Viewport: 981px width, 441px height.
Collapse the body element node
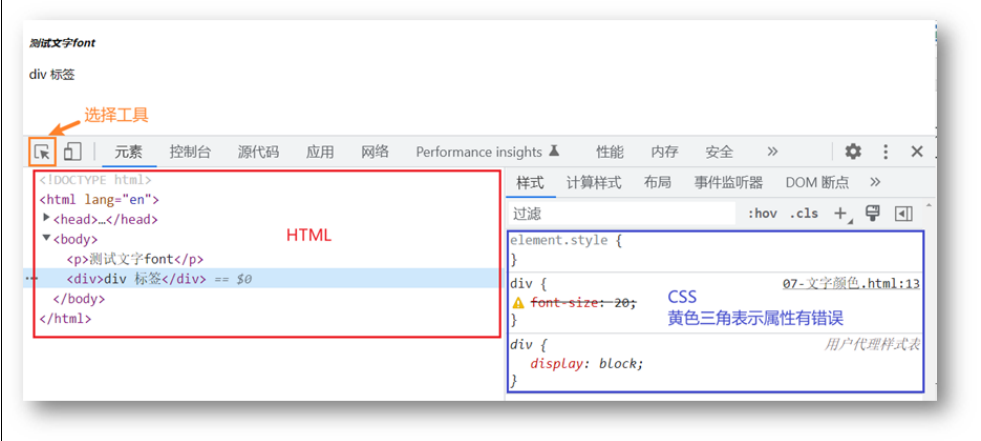[46, 238]
